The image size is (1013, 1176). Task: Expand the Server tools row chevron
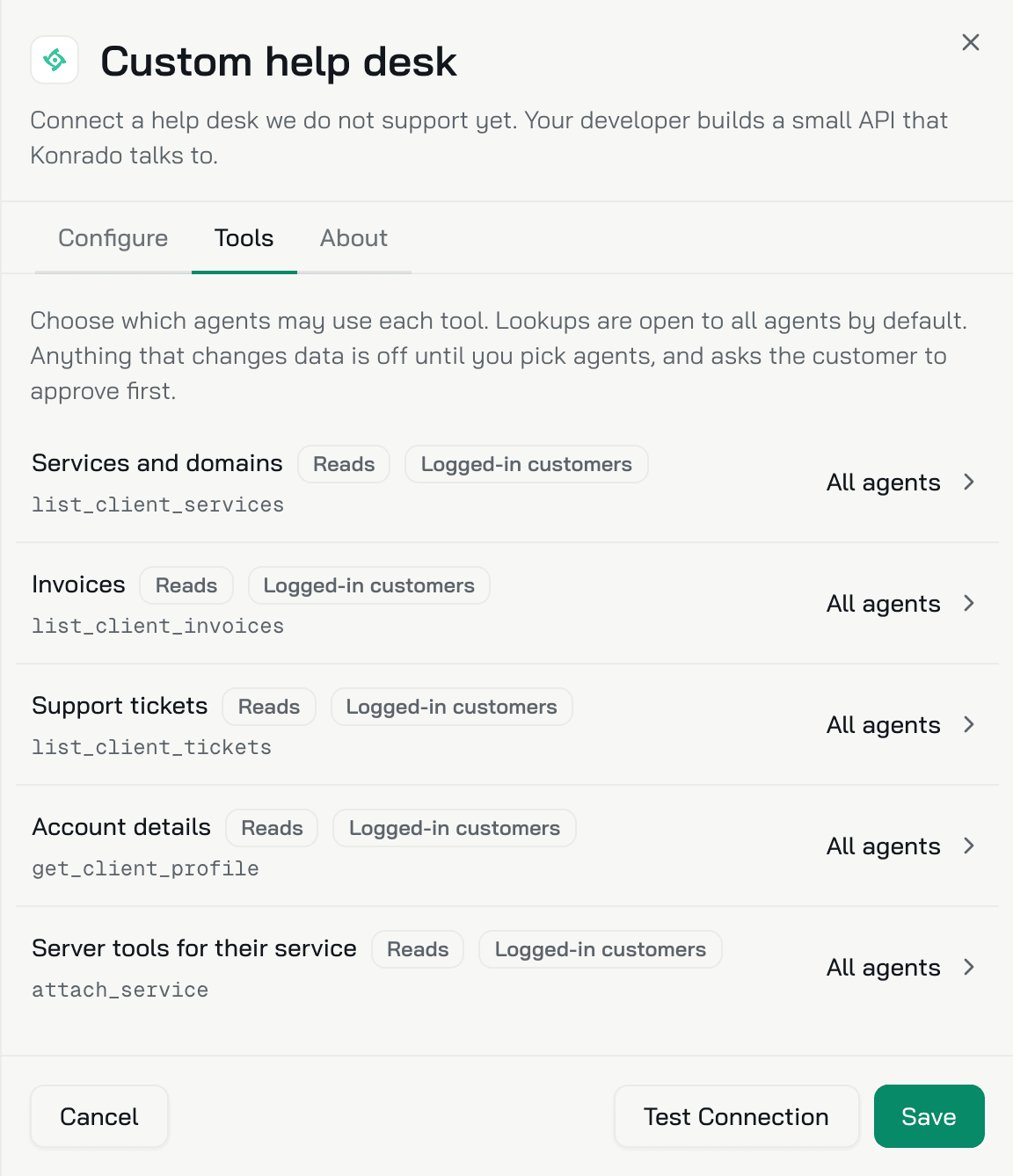(x=969, y=967)
